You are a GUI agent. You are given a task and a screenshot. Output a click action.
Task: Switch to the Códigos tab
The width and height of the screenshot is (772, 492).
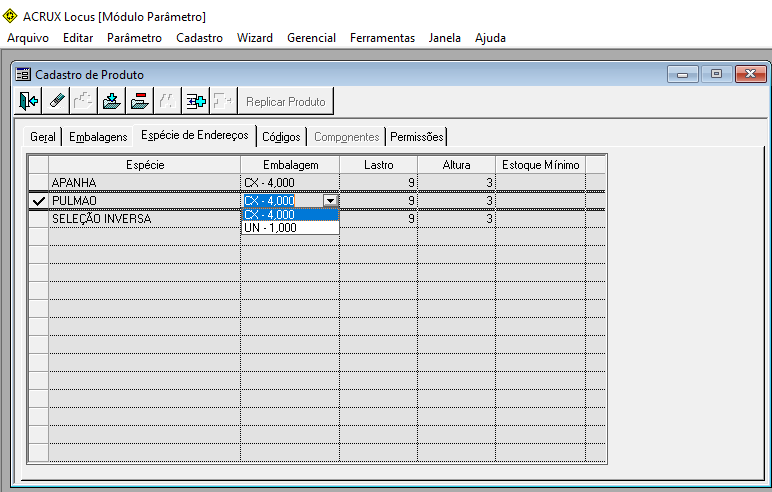tap(281, 136)
